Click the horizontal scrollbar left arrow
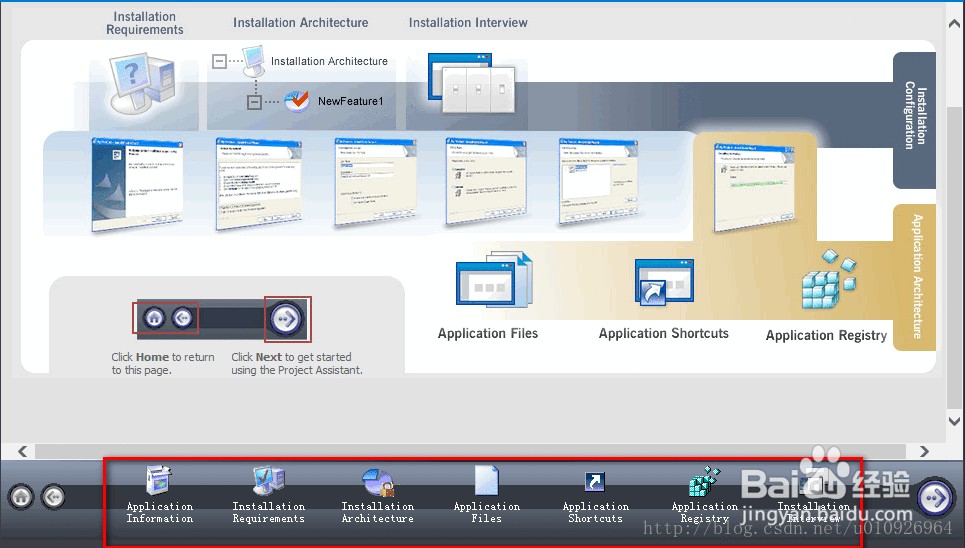 (23, 451)
